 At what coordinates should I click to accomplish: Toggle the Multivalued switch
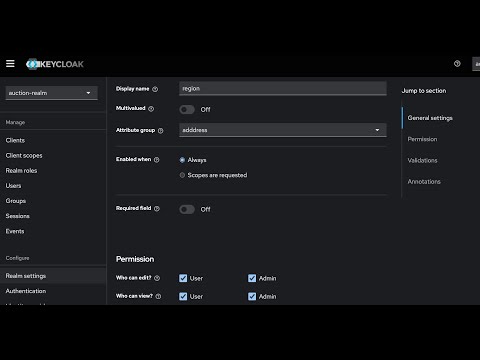[x=187, y=109]
